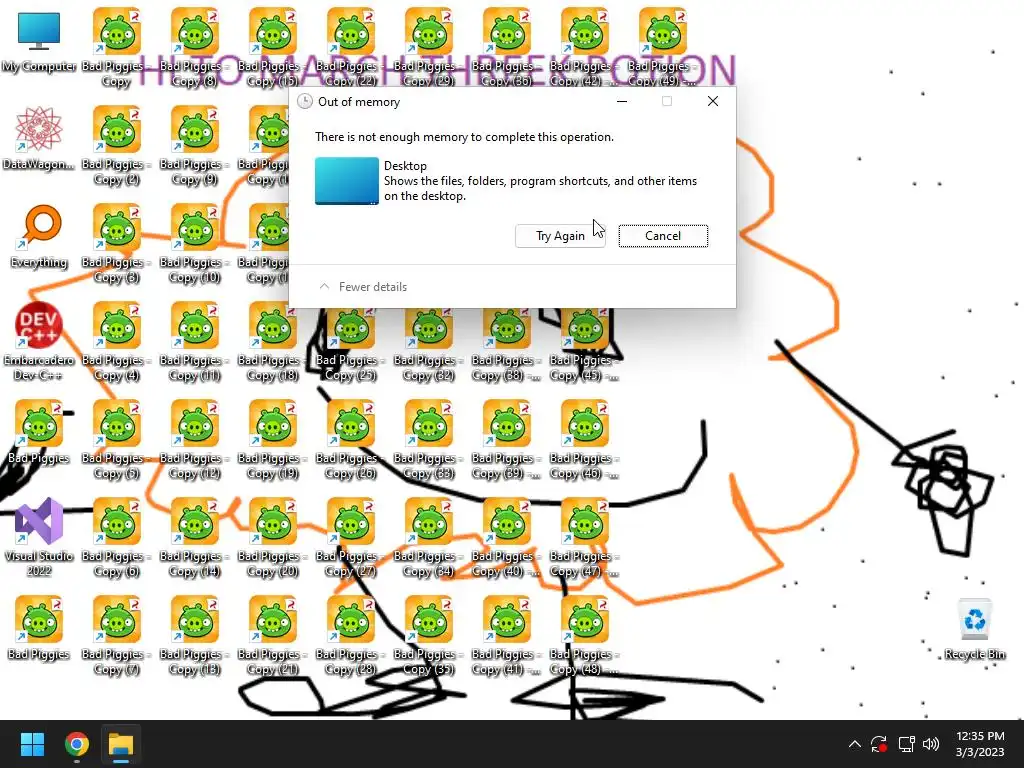Viewport: 1024px width, 768px height.
Task: Select the Bad Piggies - Copy (20) shortcut
Action: click(x=272, y=537)
